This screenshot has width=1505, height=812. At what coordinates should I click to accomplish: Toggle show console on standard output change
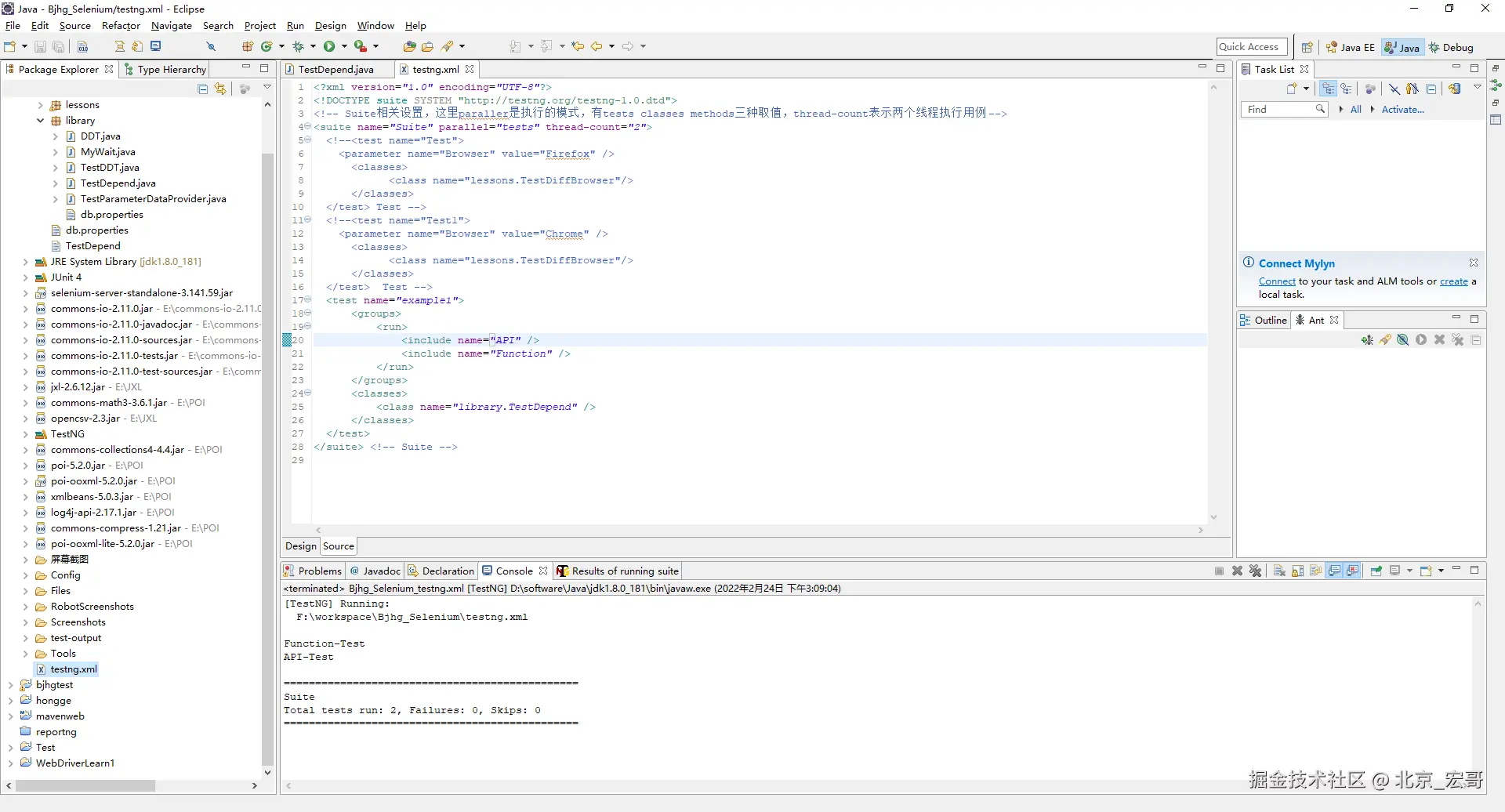(1334, 571)
